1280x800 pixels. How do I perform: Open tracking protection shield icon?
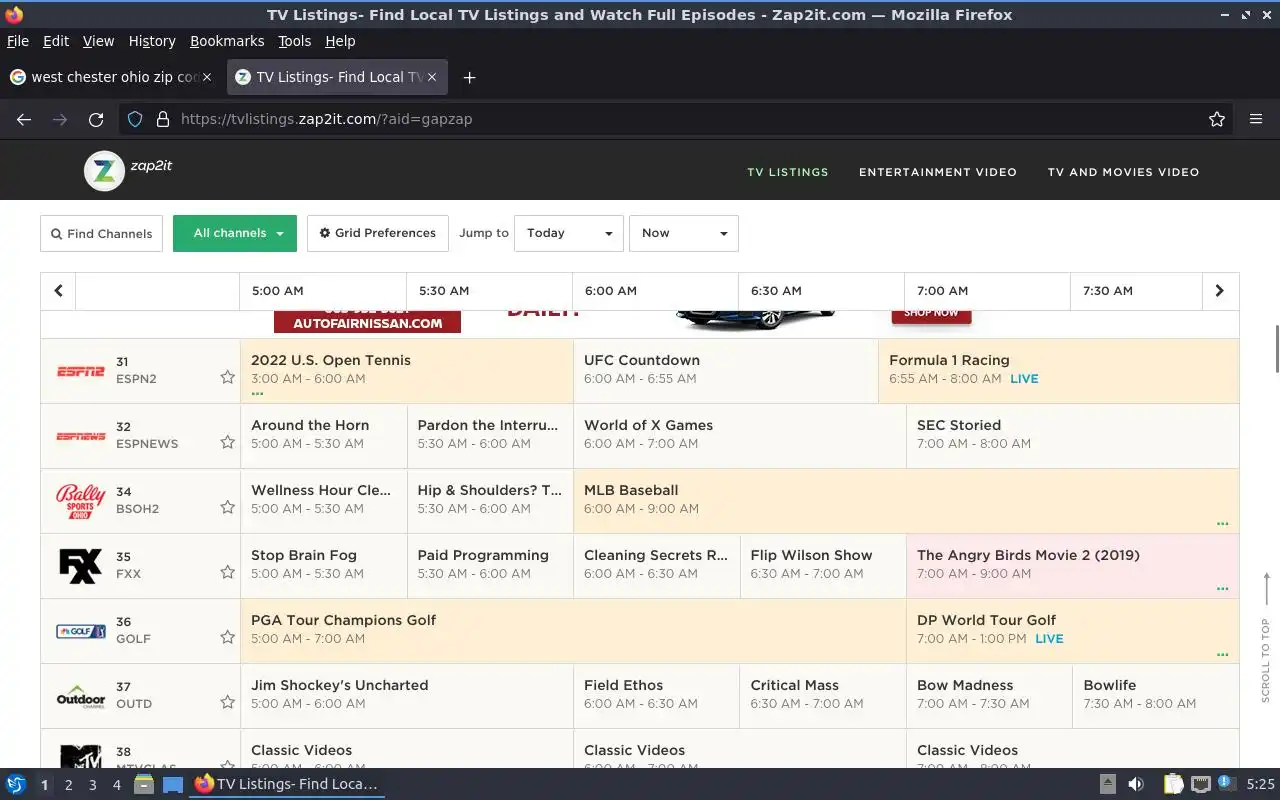[135, 119]
